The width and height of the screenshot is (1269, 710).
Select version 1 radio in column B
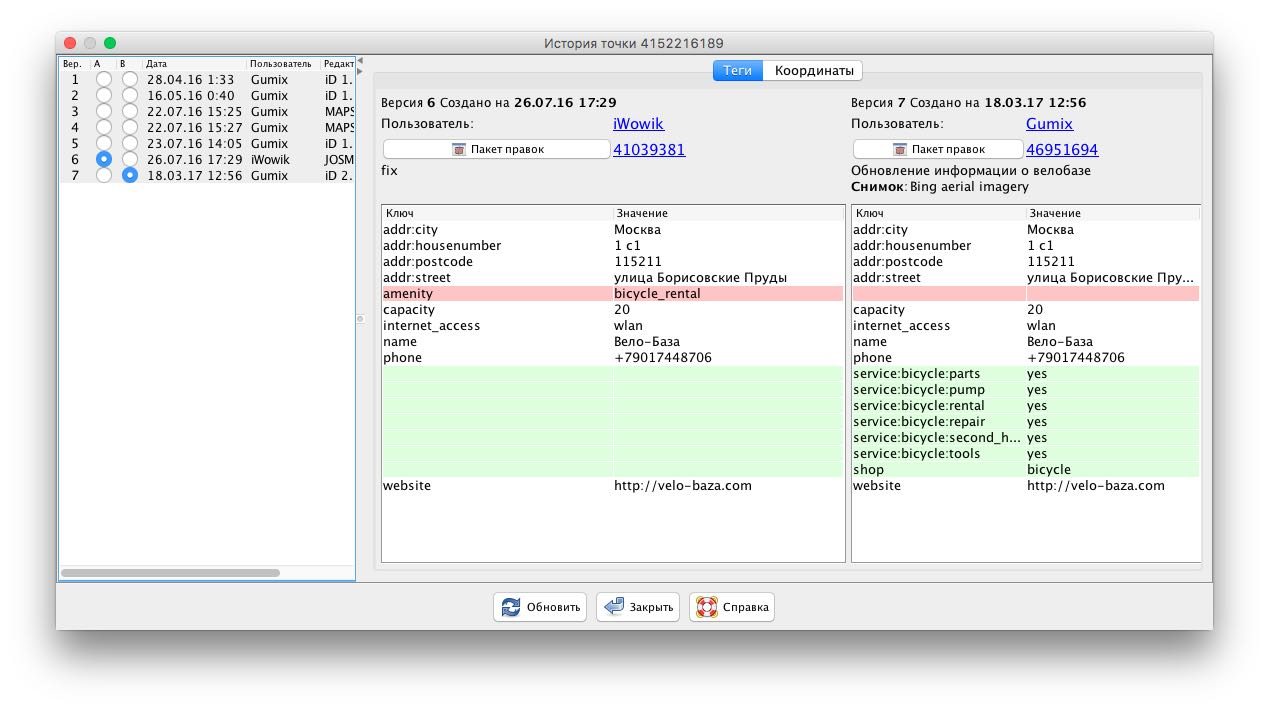(x=130, y=79)
